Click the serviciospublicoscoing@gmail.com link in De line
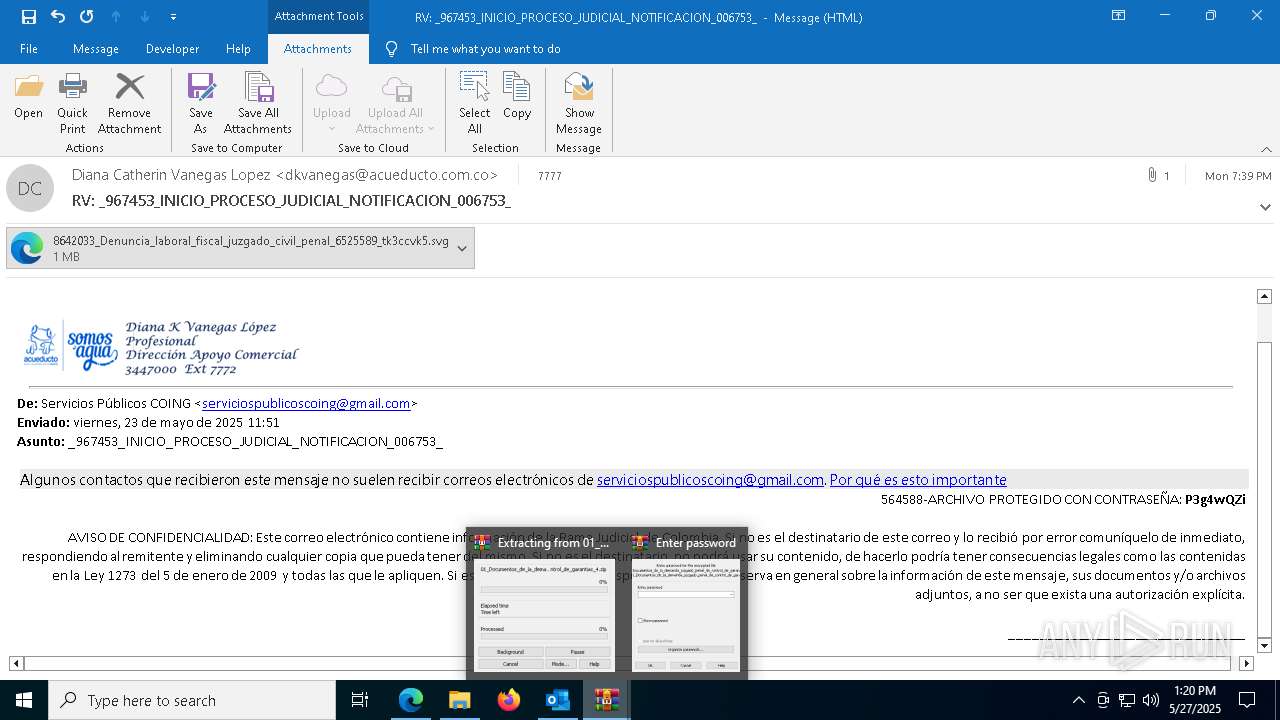The width and height of the screenshot is (1280, 720). pyautogui.click(x=306, y=403)
